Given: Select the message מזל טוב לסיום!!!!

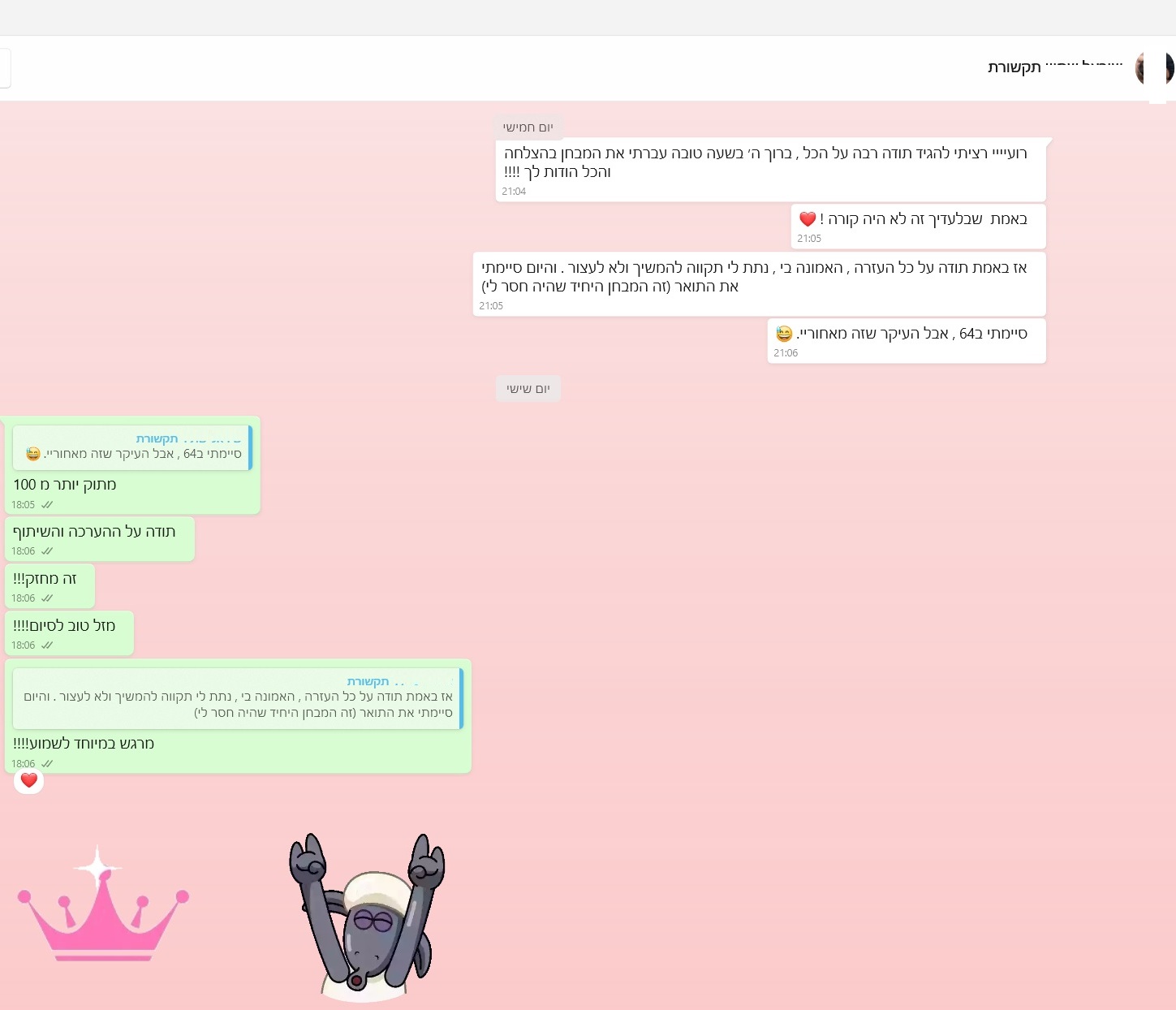Looking at the screenshot, I should [64, 626].
